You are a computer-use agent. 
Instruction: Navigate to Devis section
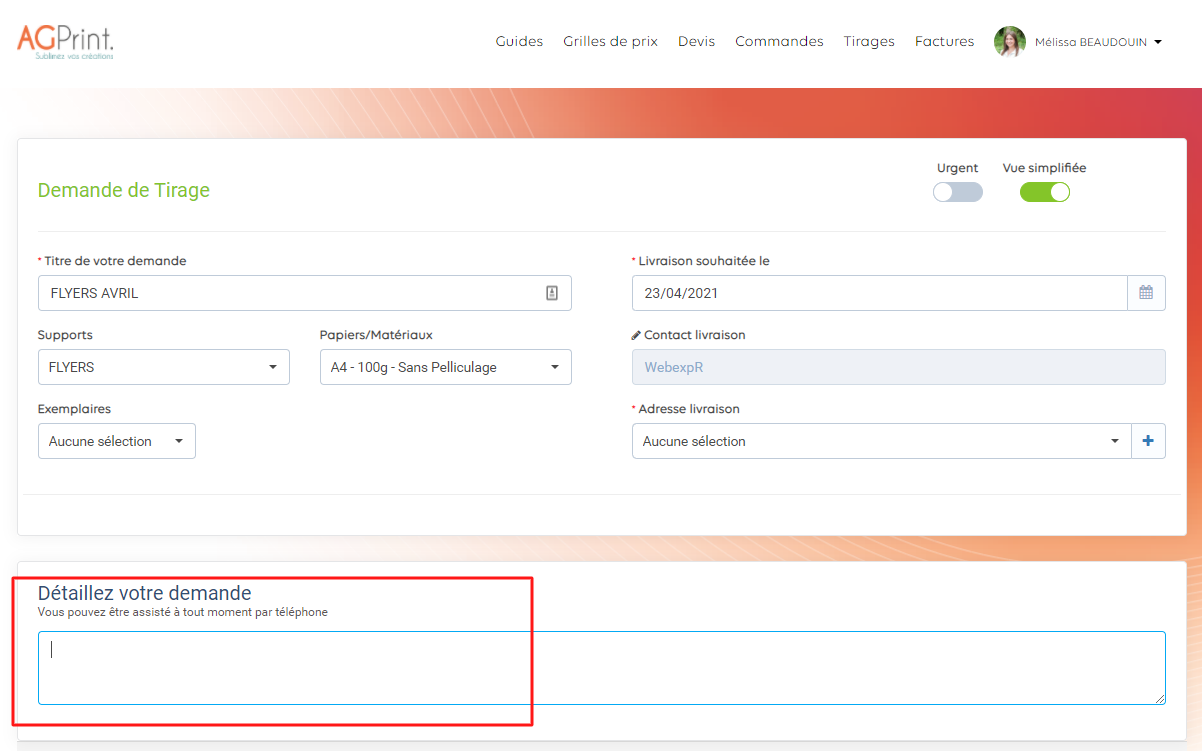[696, 41]
